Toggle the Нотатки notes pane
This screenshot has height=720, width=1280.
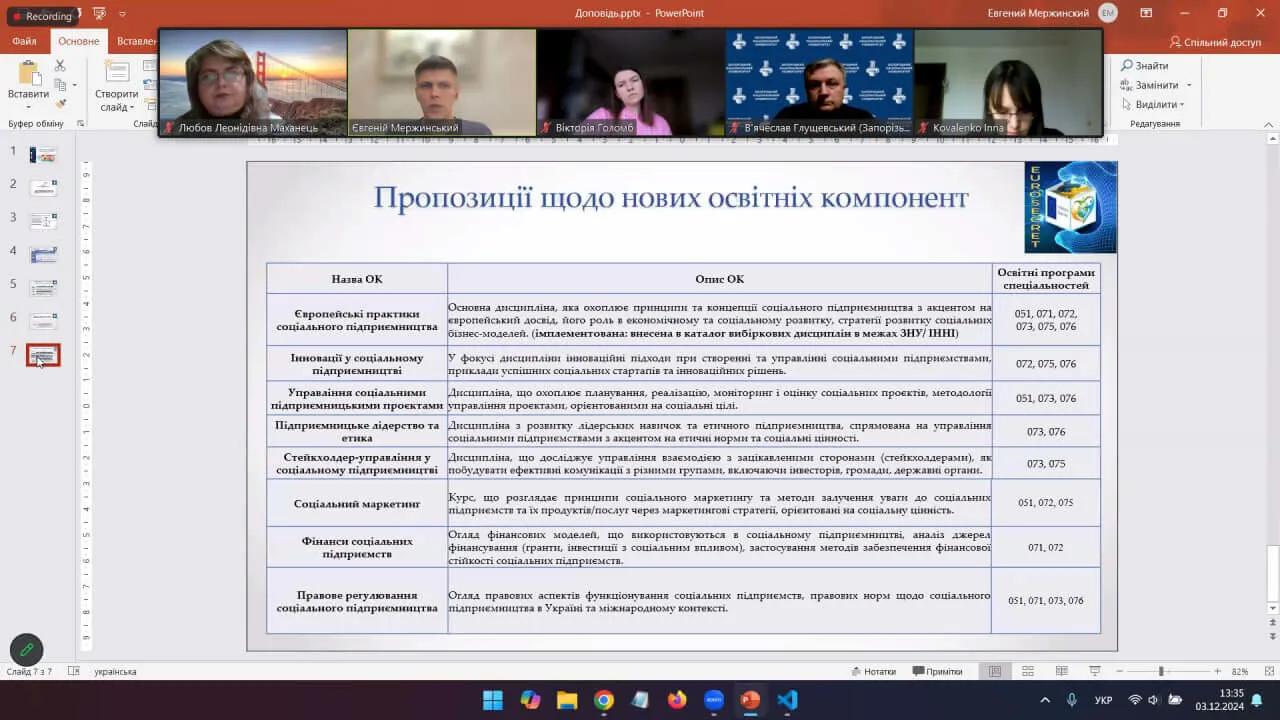pos(873,671)
